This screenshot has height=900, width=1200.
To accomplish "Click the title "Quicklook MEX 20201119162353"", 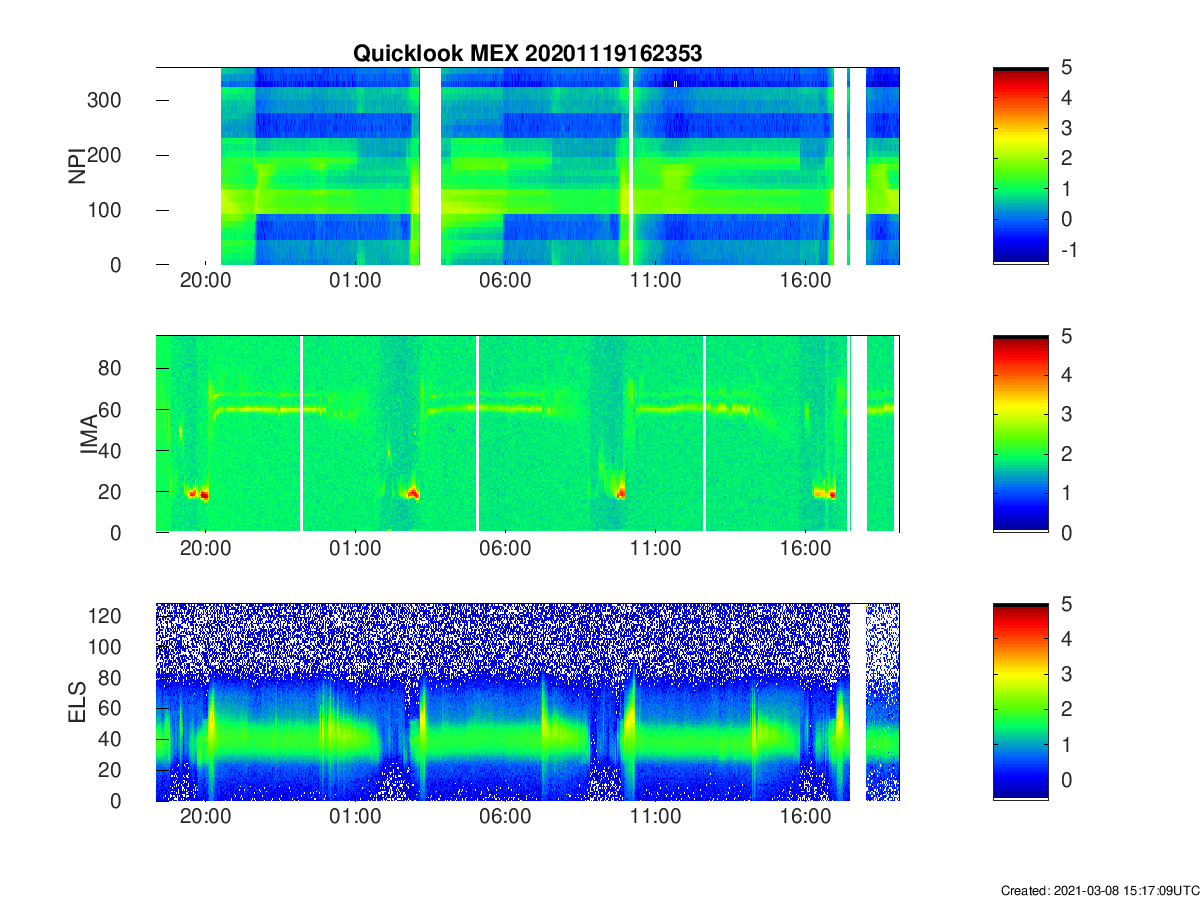I will (528, 54).
